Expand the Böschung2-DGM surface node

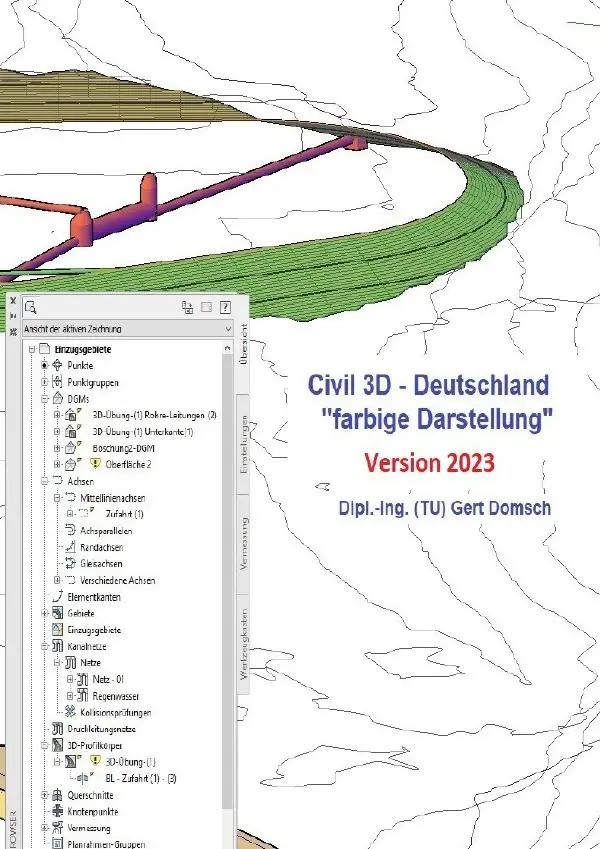57,448
